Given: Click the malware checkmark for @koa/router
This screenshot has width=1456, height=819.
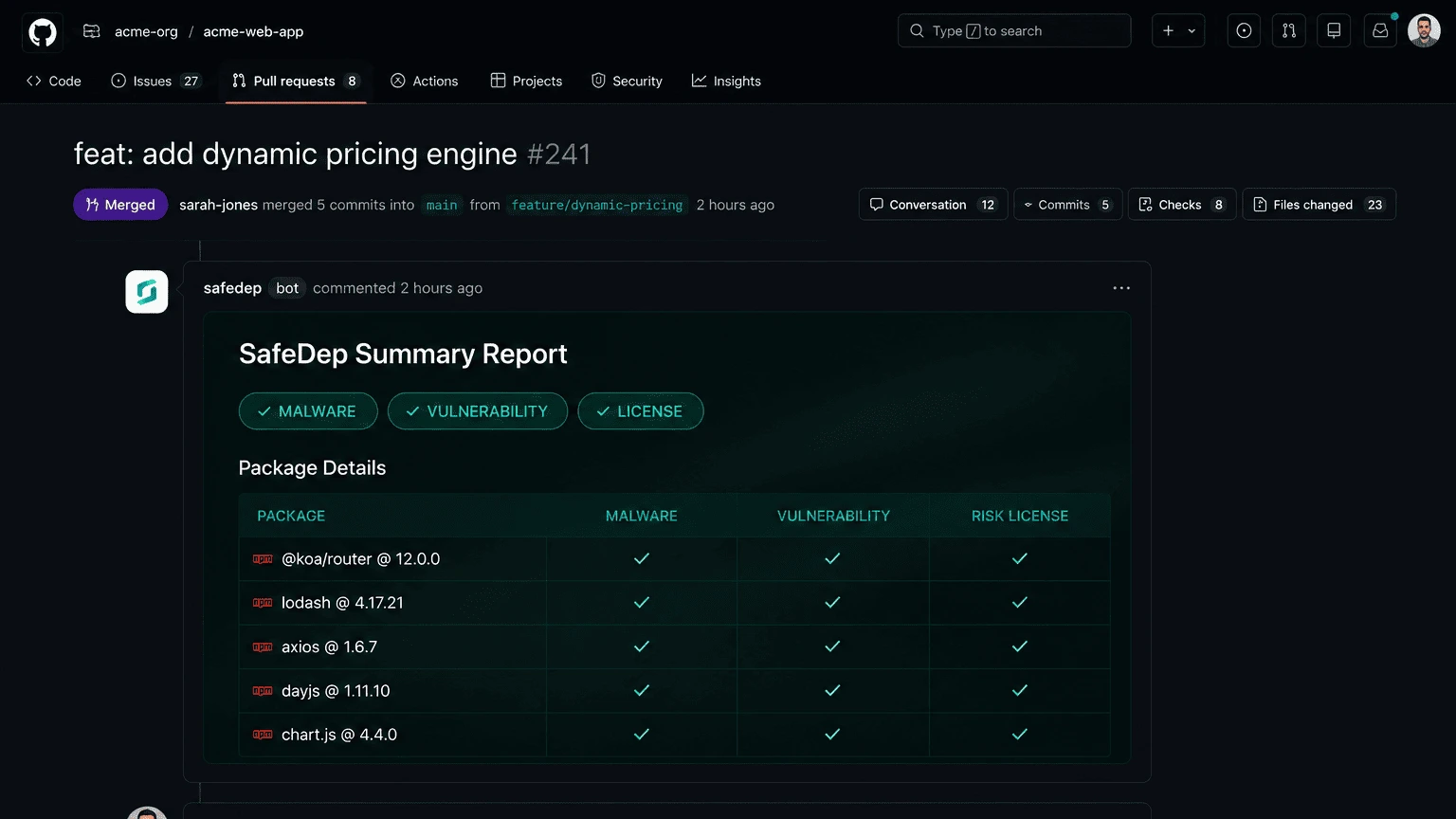Looking at the screenshot, I should 642,559.
